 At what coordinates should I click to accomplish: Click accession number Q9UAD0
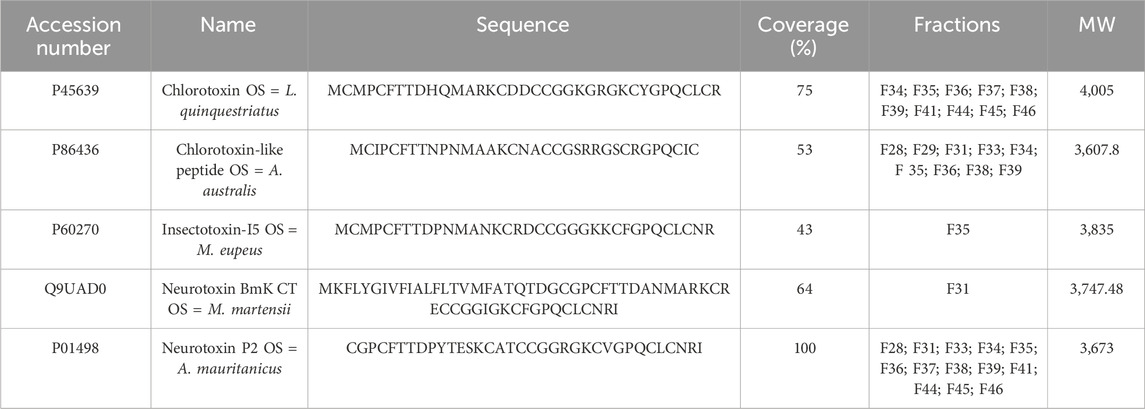click(75, 290)
